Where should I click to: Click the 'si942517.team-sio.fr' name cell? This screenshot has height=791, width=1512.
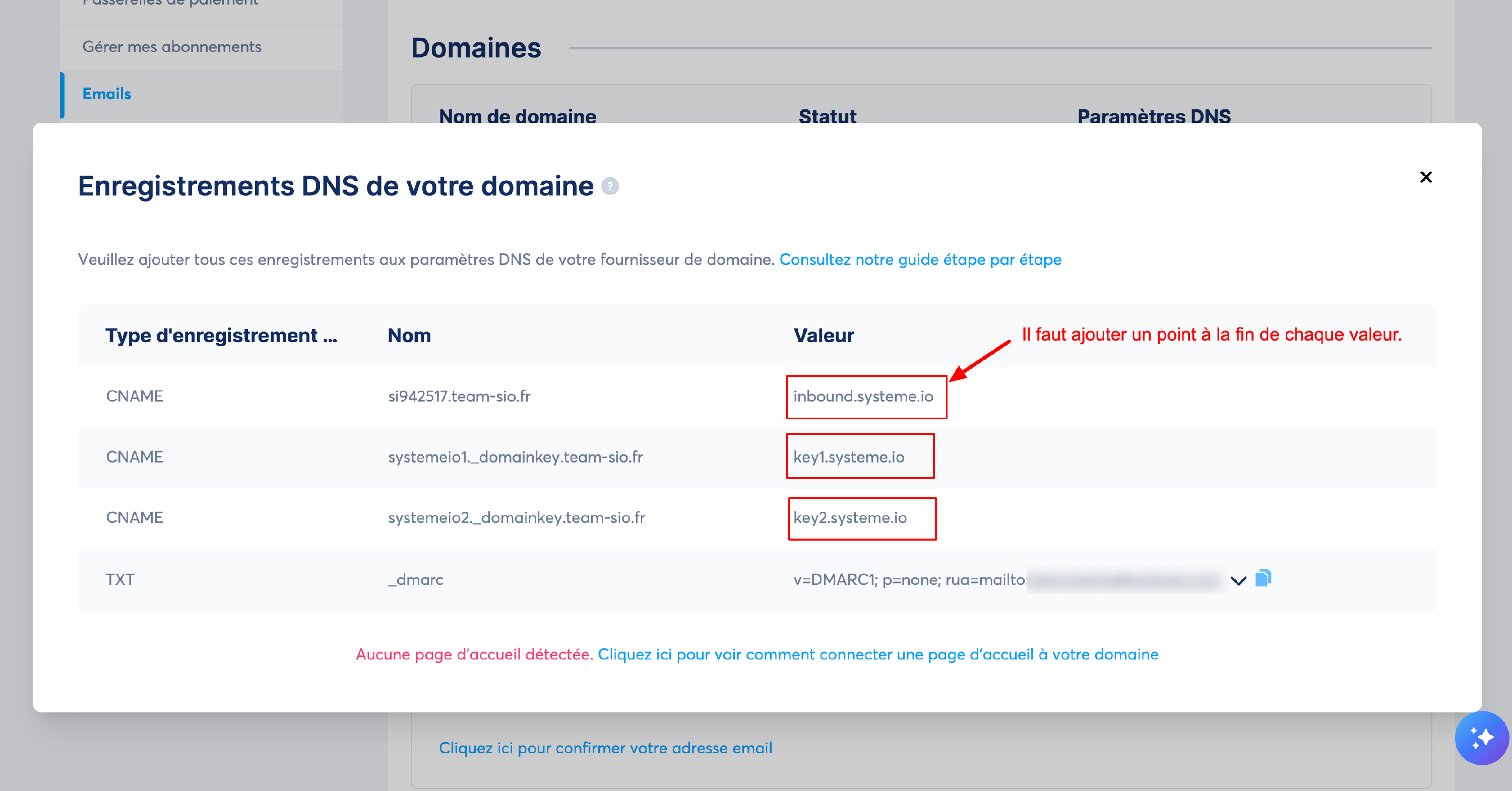[460, 397]
